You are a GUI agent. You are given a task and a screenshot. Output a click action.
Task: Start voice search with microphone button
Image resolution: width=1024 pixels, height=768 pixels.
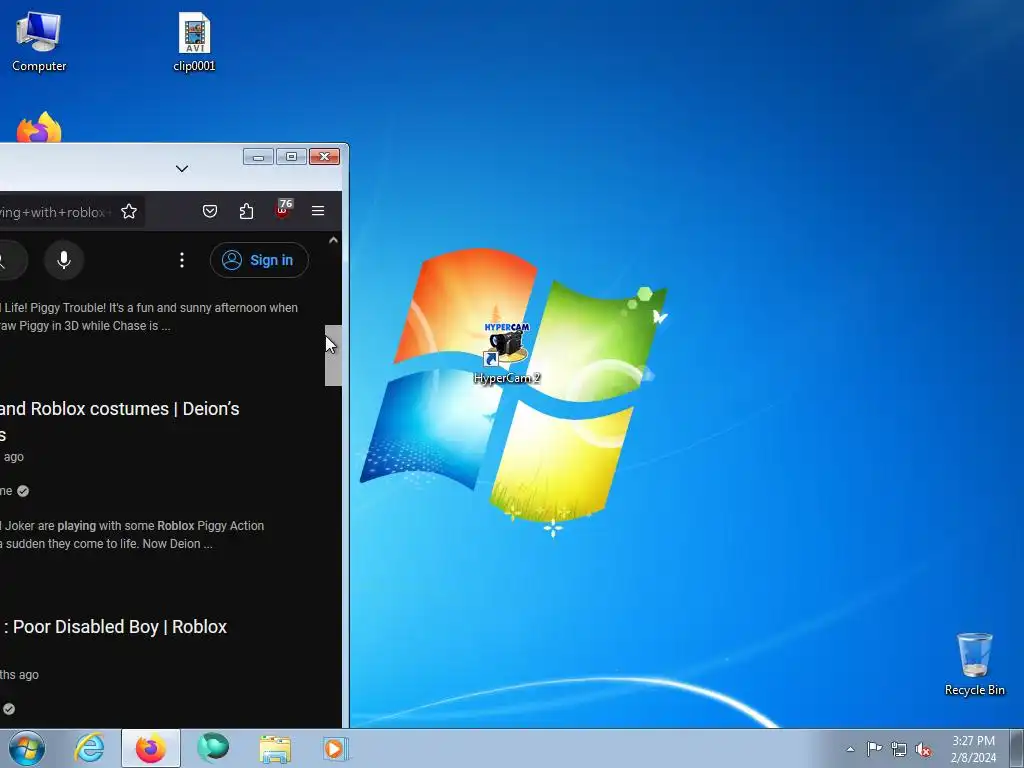pyautogui.click(x=63, y=260)
